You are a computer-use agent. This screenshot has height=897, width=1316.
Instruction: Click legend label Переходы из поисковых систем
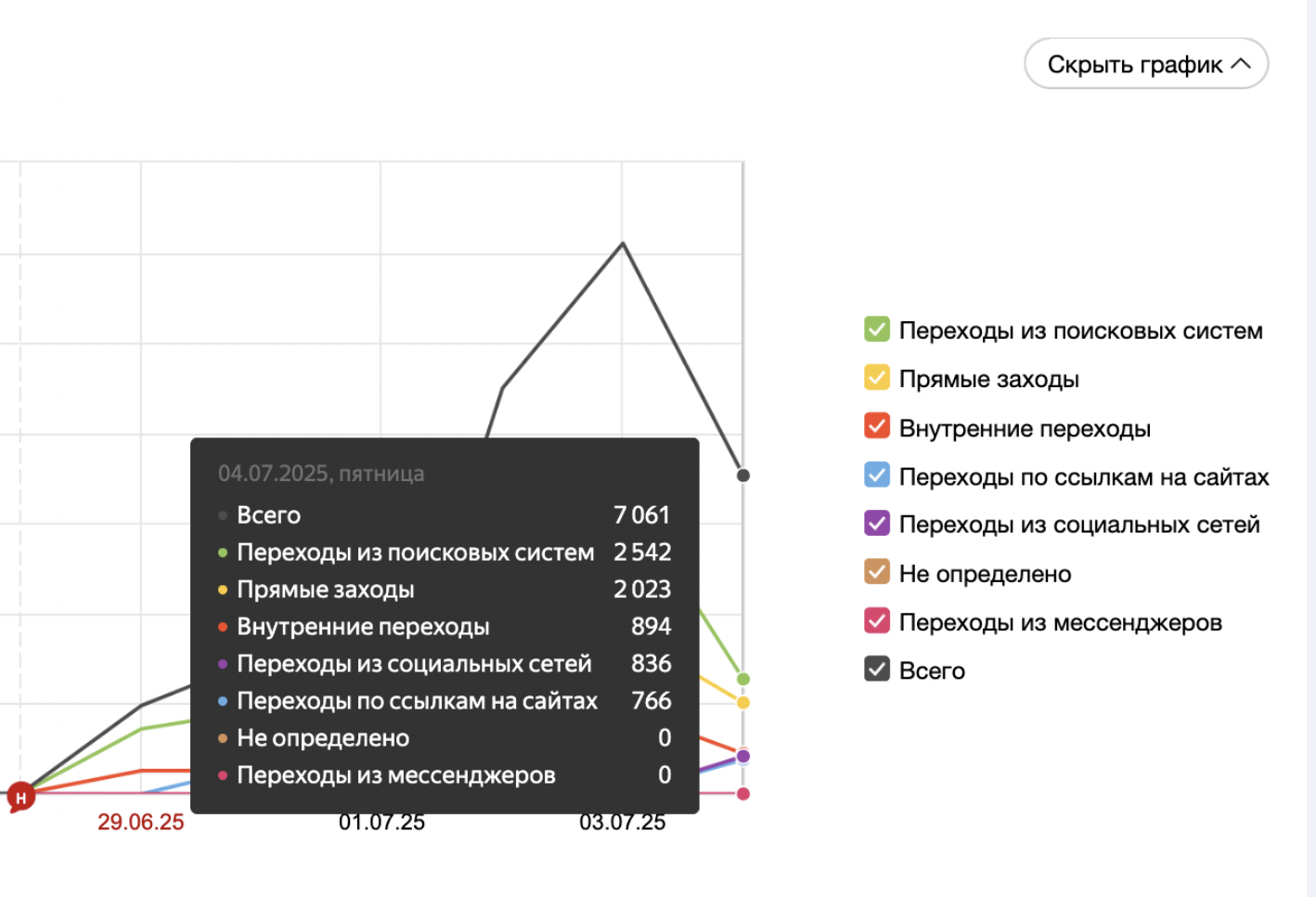pyautogui.click(x=1081, y=331)
